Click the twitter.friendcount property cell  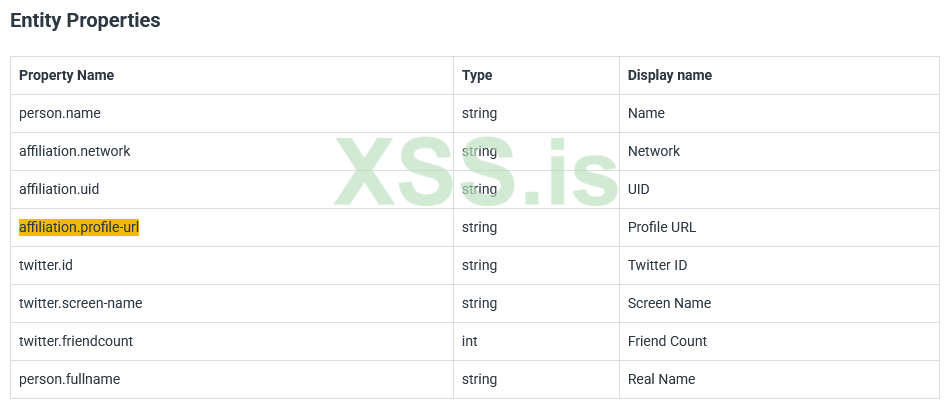tap(76, 341)
